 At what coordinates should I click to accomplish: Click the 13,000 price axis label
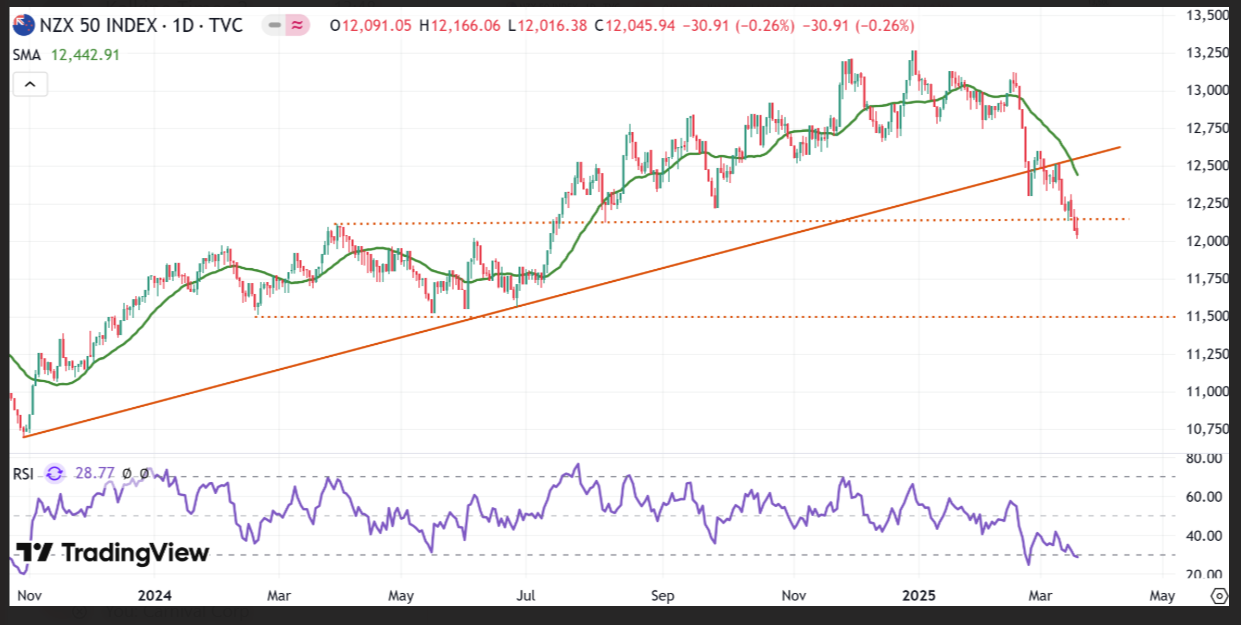pyautogui.click(x=1206, y=90)
